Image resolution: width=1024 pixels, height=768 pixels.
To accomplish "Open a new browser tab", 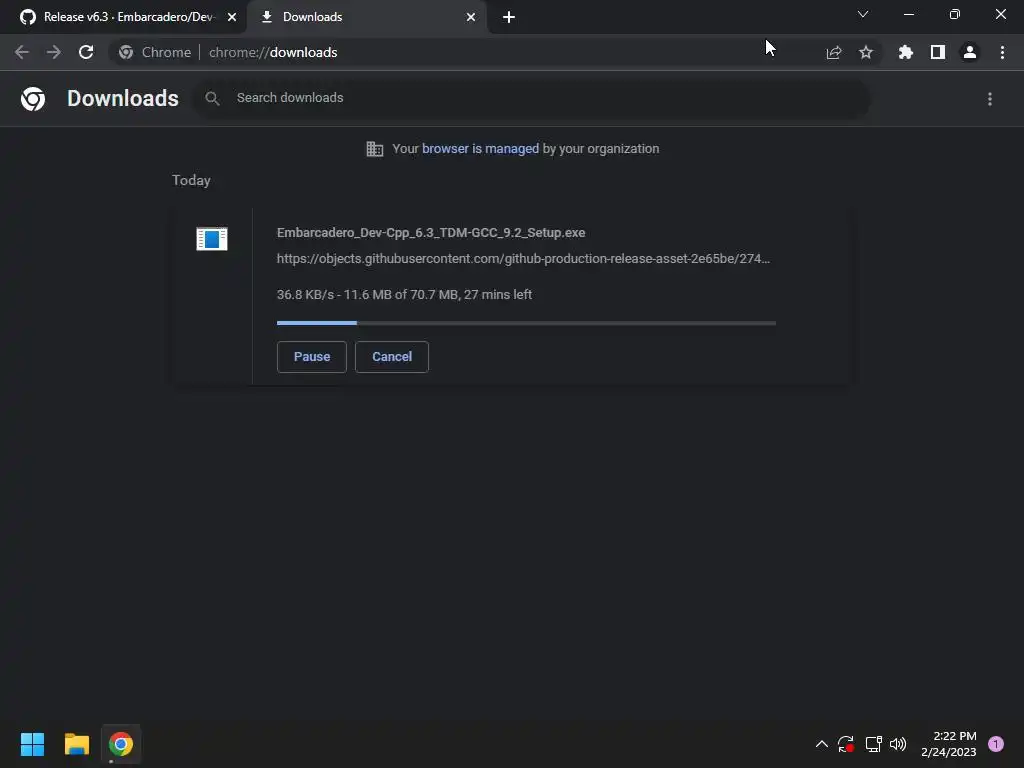I will pyautogui.click(x=509, y=17).
